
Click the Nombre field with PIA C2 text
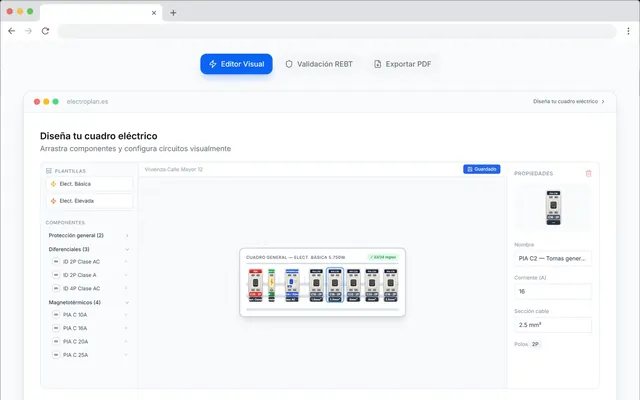click(553, 258)
